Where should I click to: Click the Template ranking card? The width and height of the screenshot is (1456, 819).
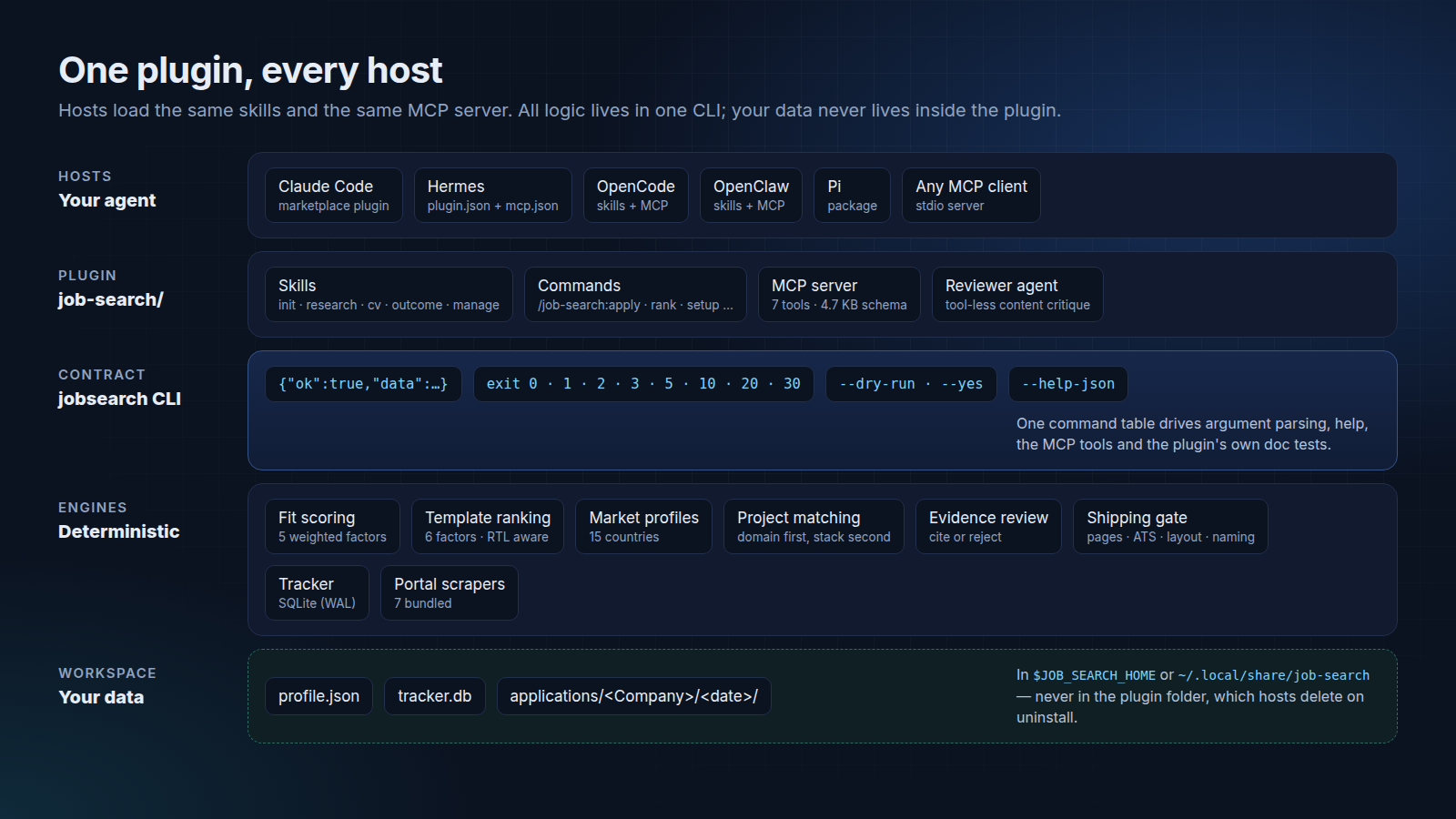(x=488, y=526)
